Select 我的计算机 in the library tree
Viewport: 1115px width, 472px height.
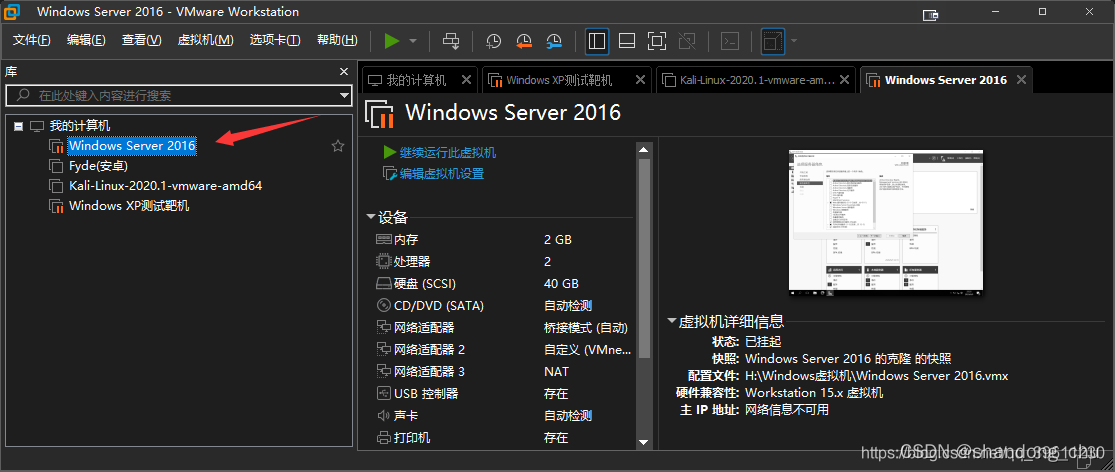pos(80,126)
